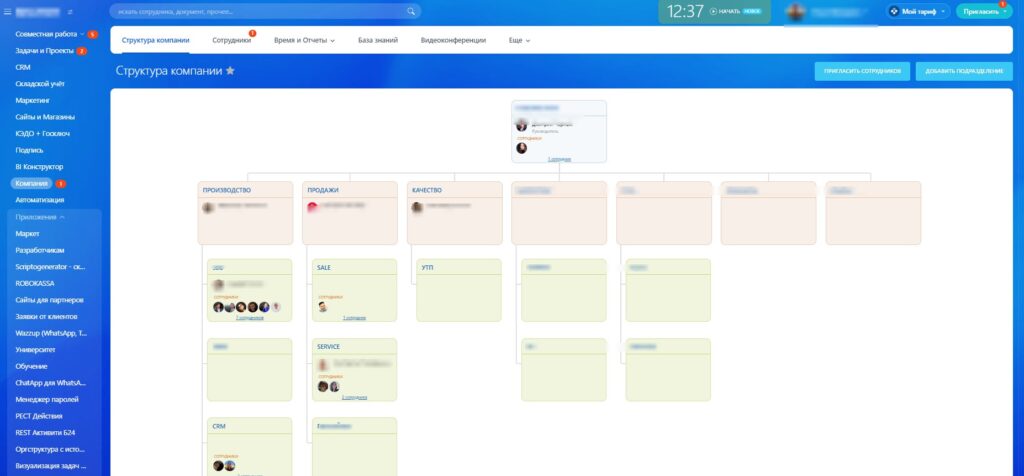
Task: Open Разработчикам in sidebar
Action: pos(40,250)
